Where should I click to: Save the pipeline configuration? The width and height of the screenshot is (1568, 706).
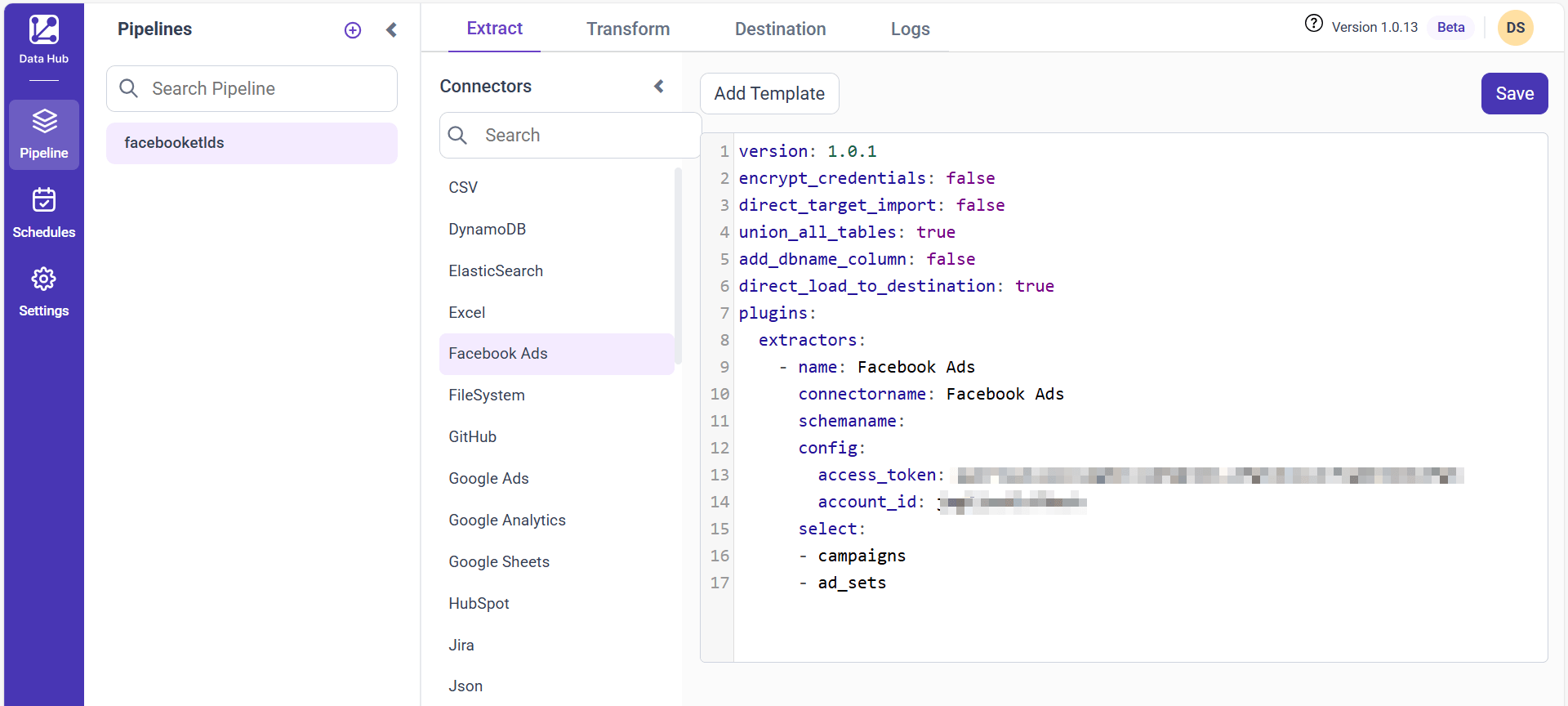1514,94
